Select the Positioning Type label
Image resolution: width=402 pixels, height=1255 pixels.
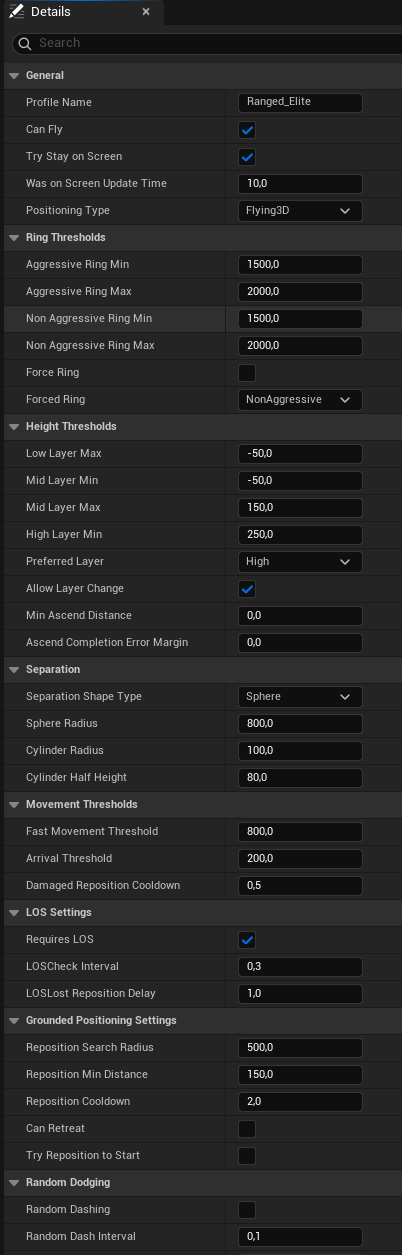pos(68,211)
